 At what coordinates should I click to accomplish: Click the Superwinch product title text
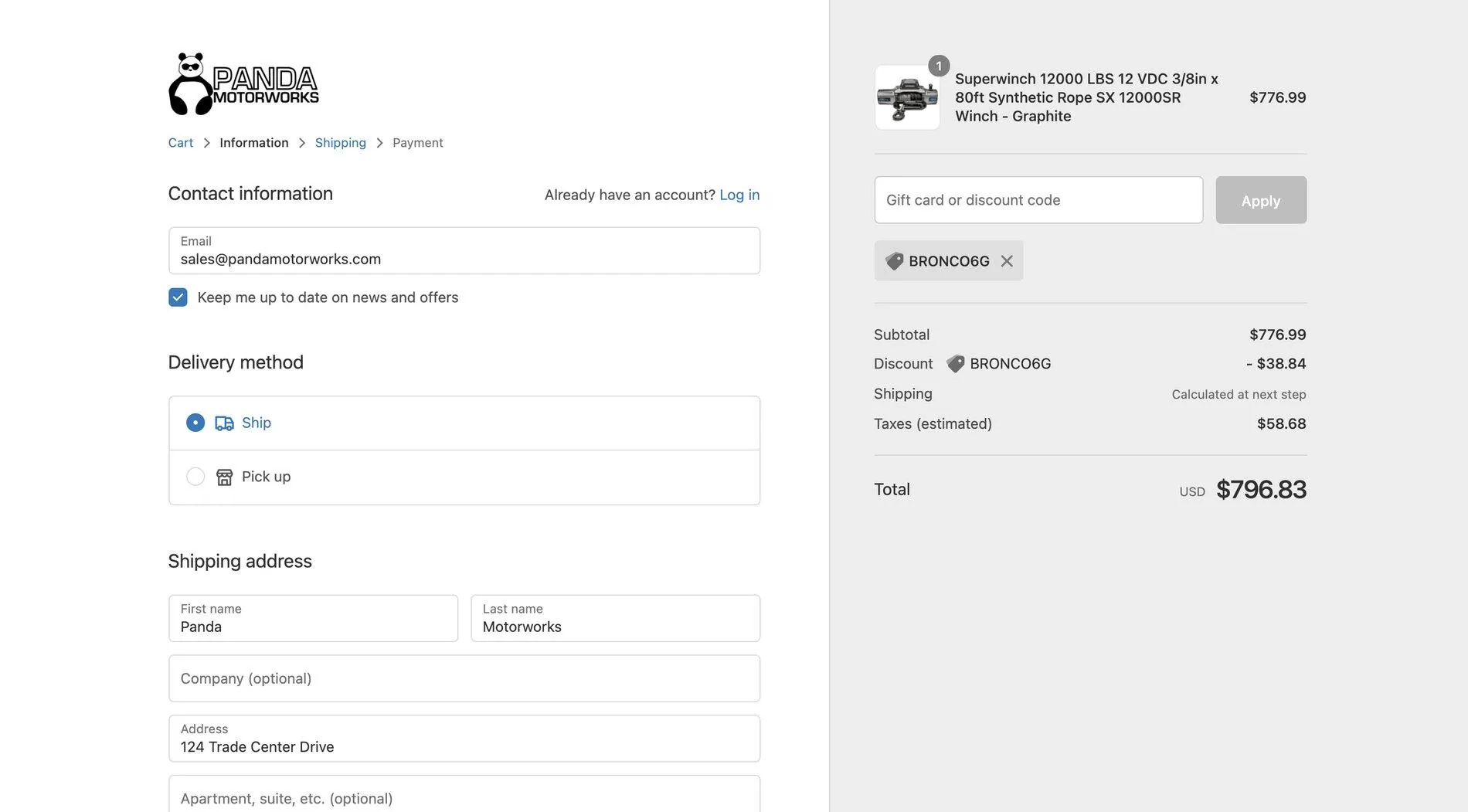1086,97
